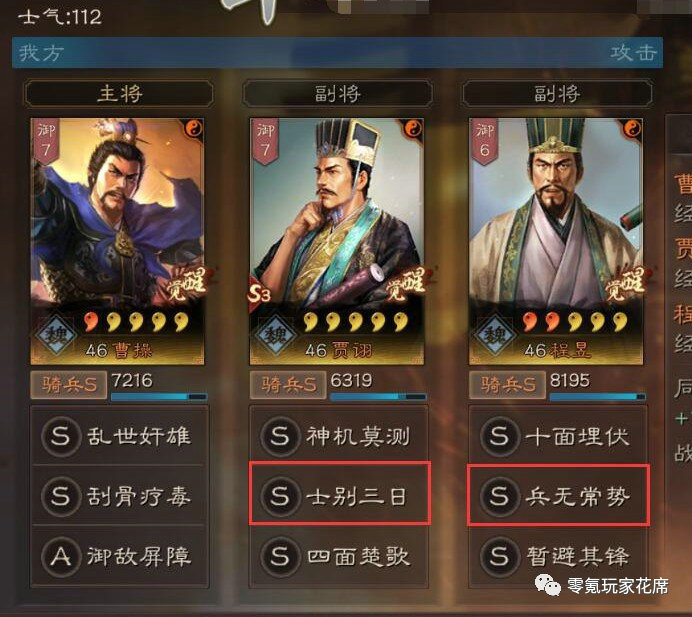The height and width of the screenshot is (617, 692).
Task: Open Cheng Yu's 十面埋伏 skill
Action: tap(558, 436)
